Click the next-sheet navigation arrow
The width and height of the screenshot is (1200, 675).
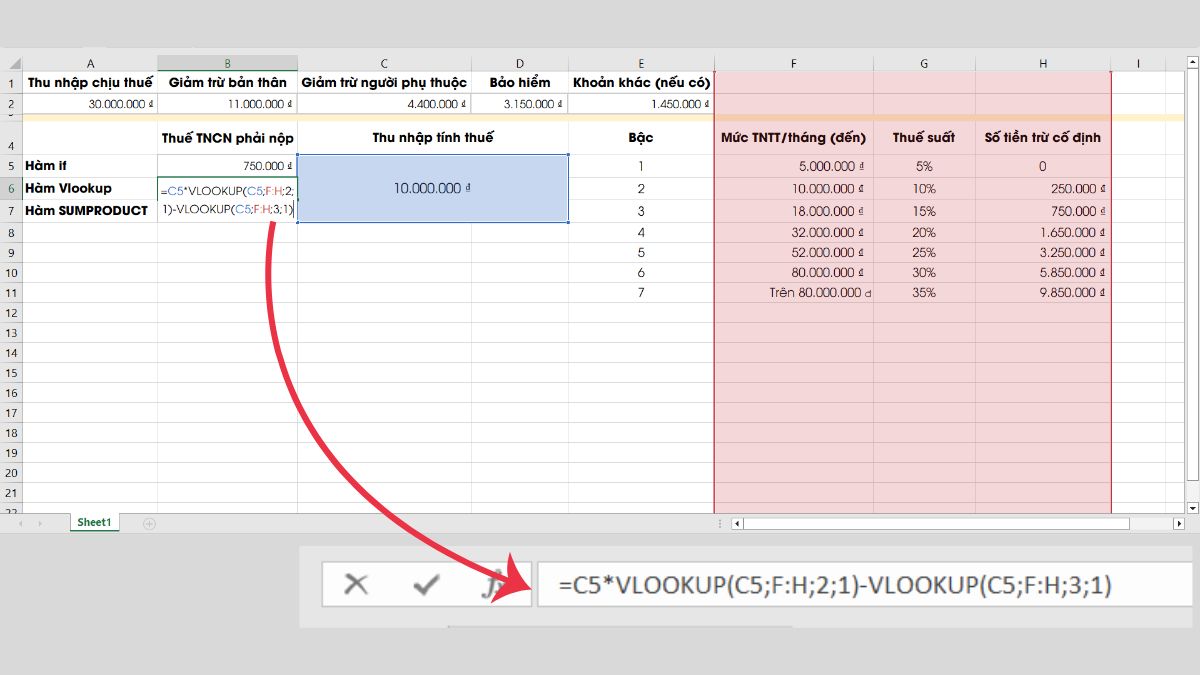coord(40,522)
